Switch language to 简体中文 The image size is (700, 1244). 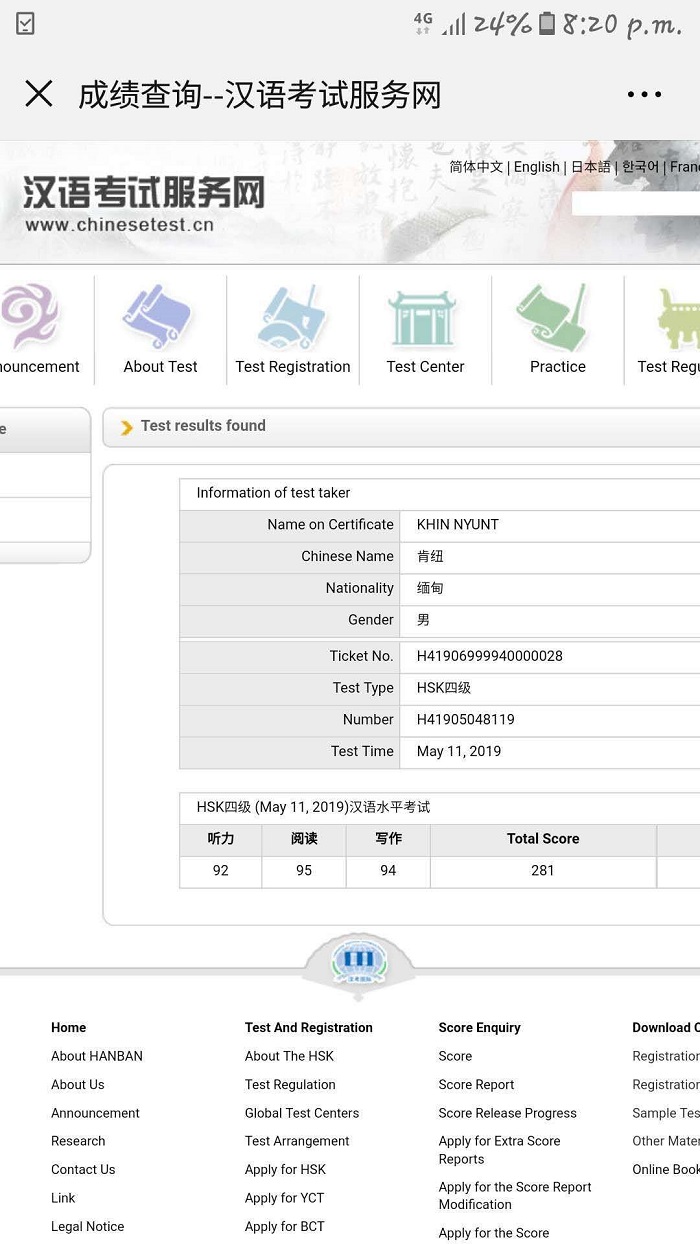(476, 167)
